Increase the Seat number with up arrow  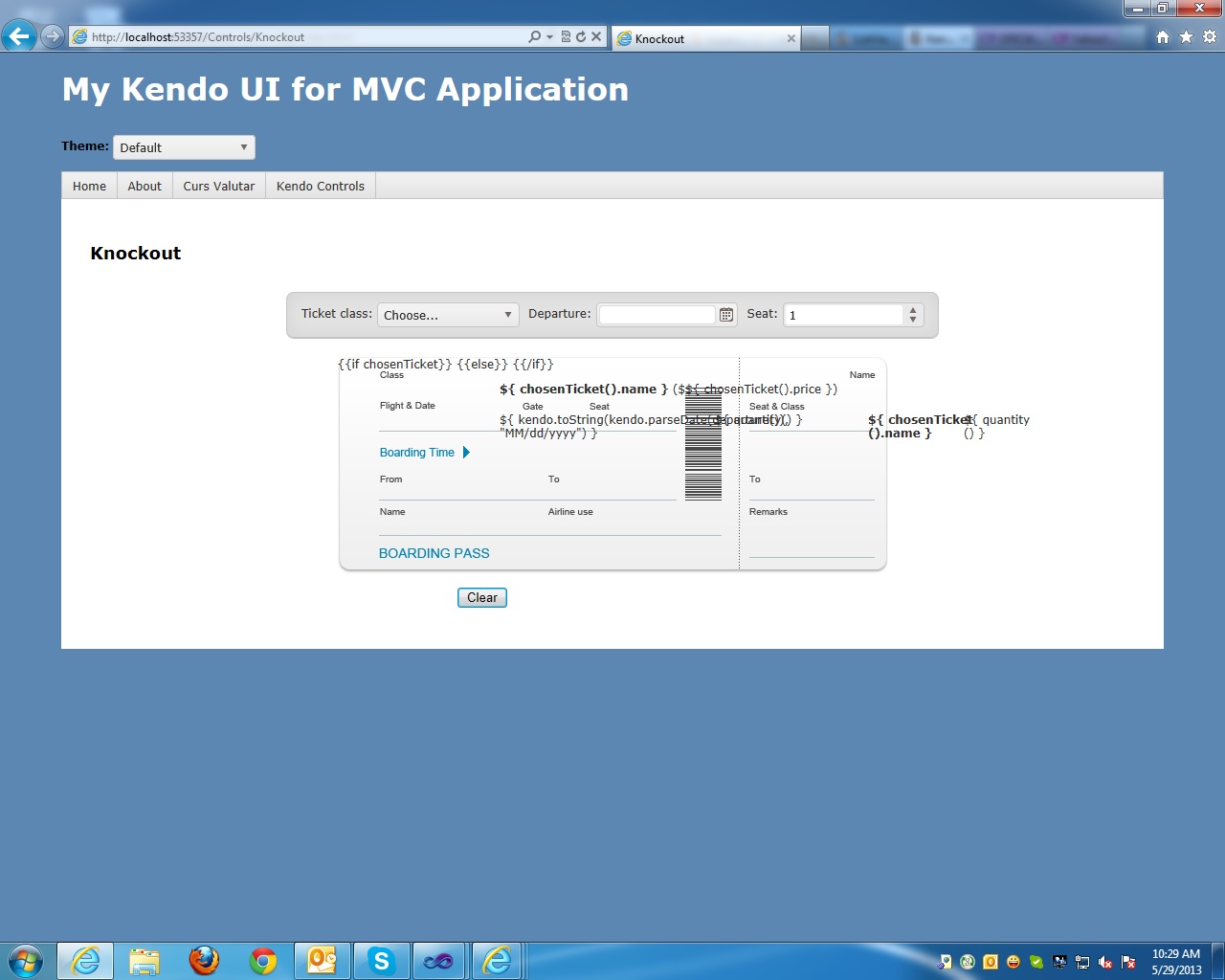coord(913,310)
